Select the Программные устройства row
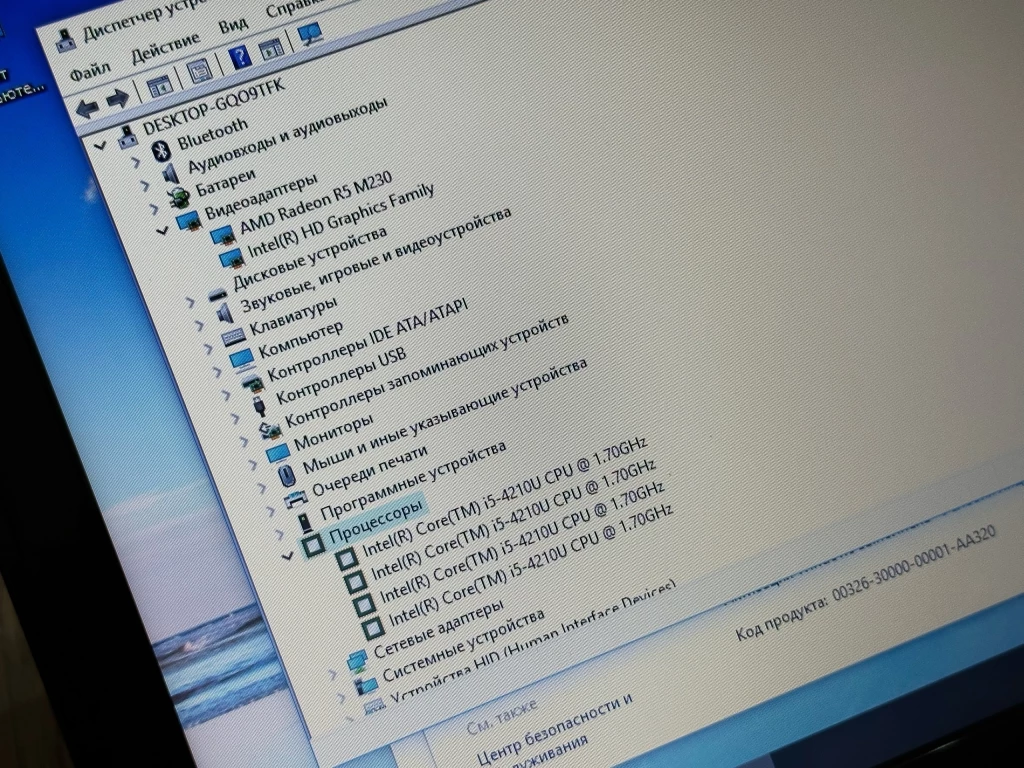The image size is (1024, 768). point(413,479)
